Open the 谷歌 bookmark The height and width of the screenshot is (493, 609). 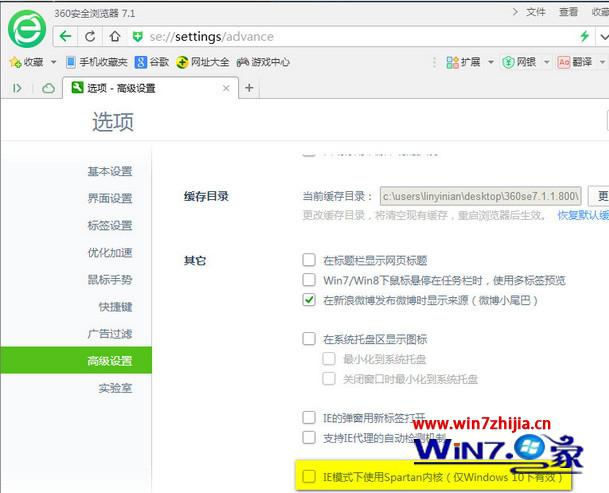(152, 62)
